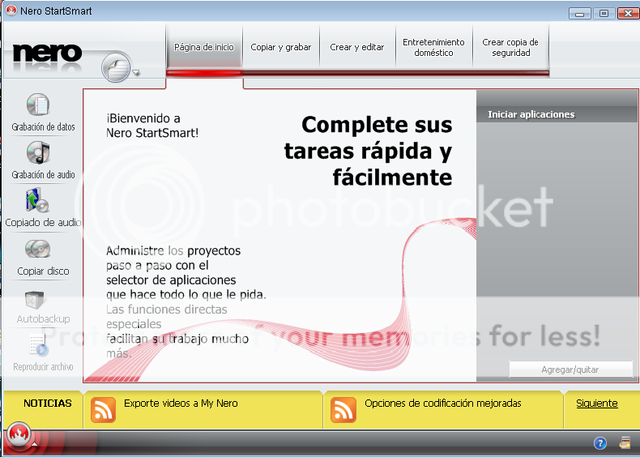Select Crear copia de seguridad tab
Screen dimensions: 640x457
(510, 47)
